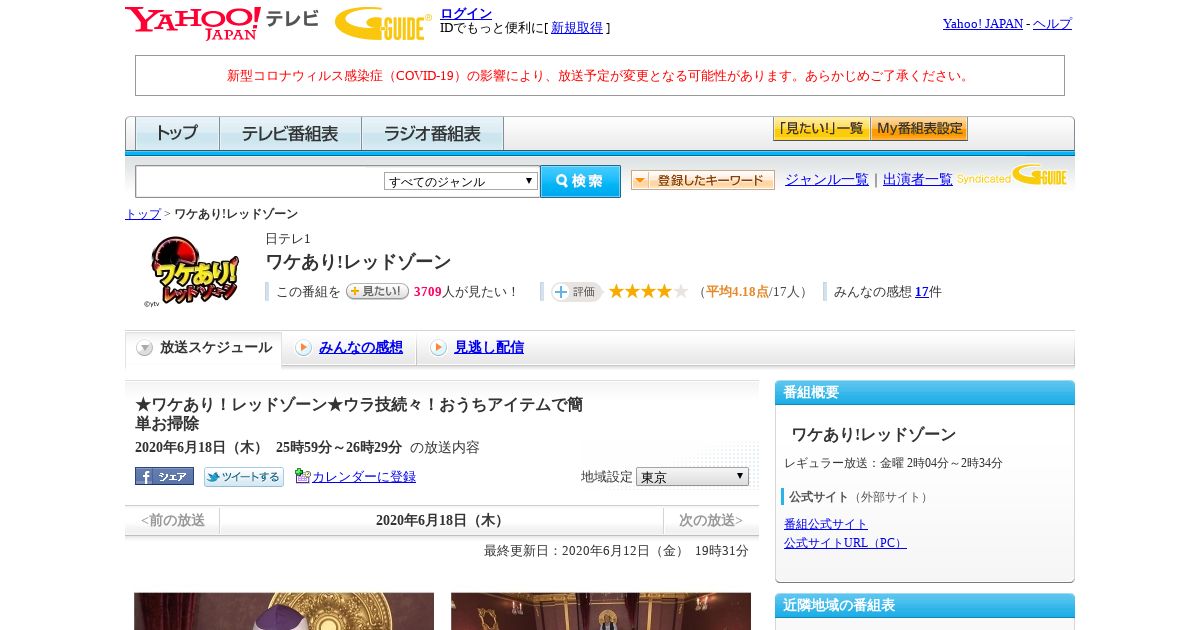1200x630 pixels.
Task: Go to <前の放送 previous broadcast
Action: click(173, 520)
